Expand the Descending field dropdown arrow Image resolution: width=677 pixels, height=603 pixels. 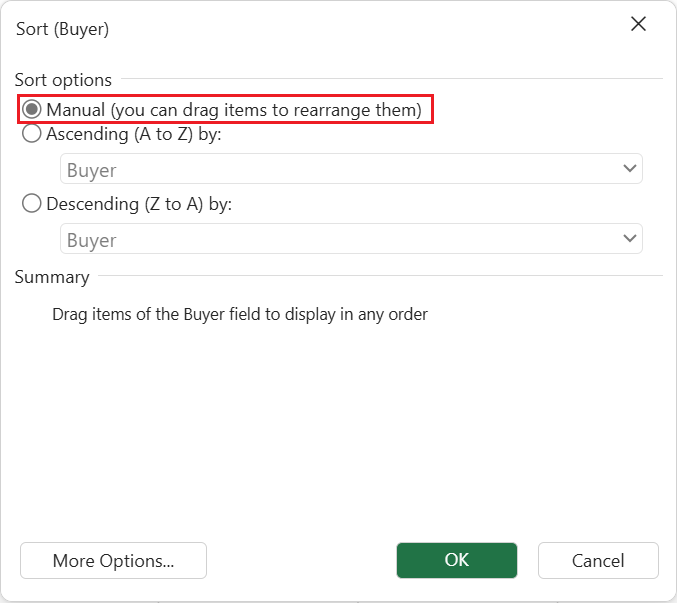coord(630,239)
